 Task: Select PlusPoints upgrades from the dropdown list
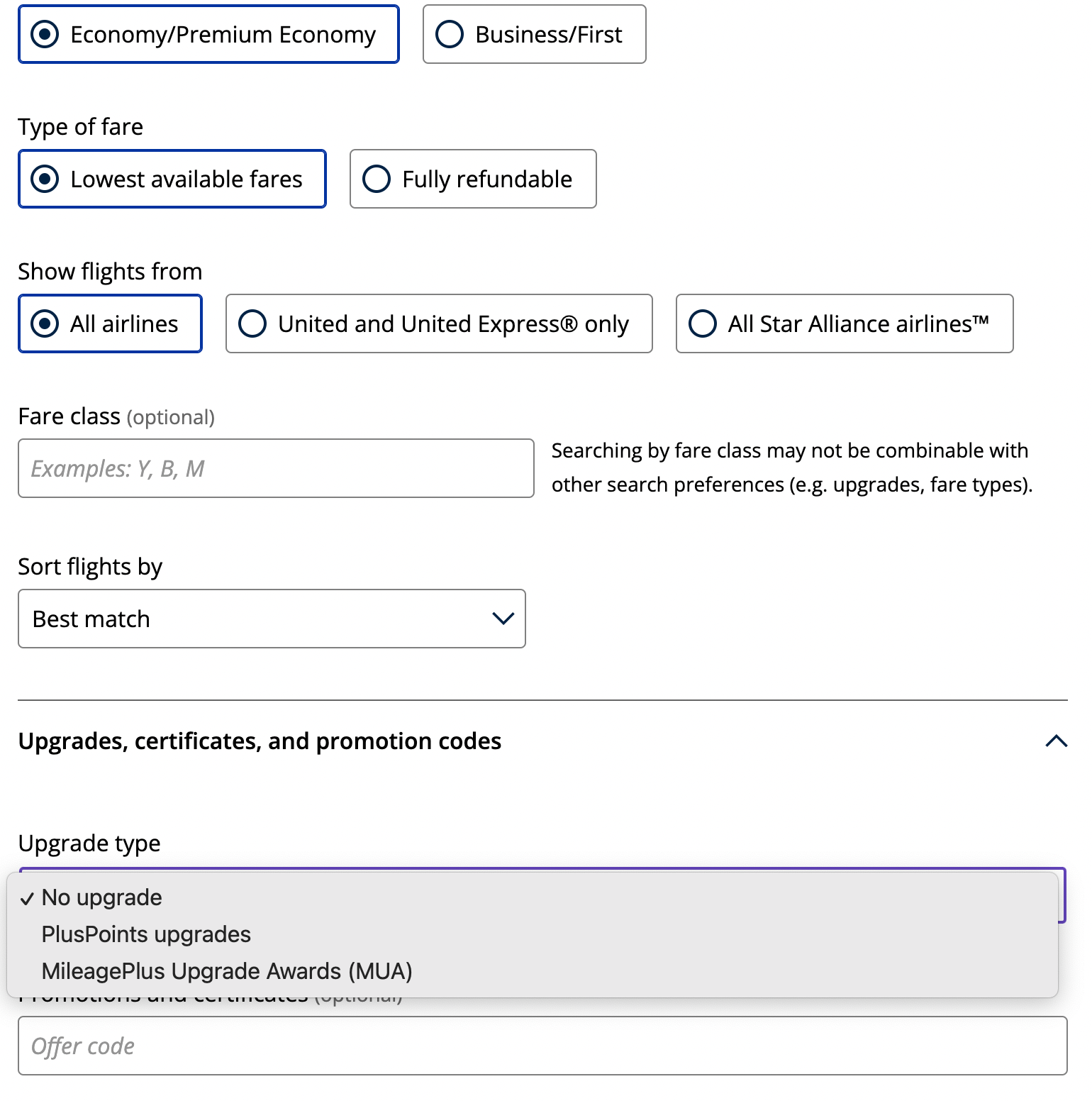click(146, 934)
